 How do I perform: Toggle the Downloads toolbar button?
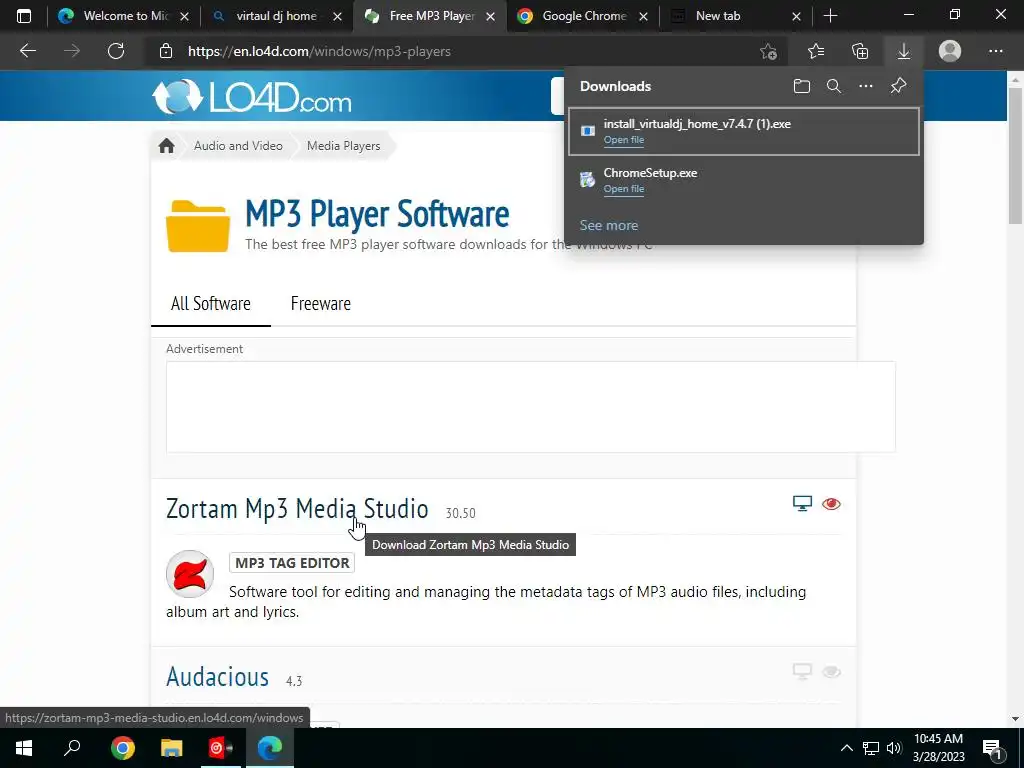coord(904,51)
